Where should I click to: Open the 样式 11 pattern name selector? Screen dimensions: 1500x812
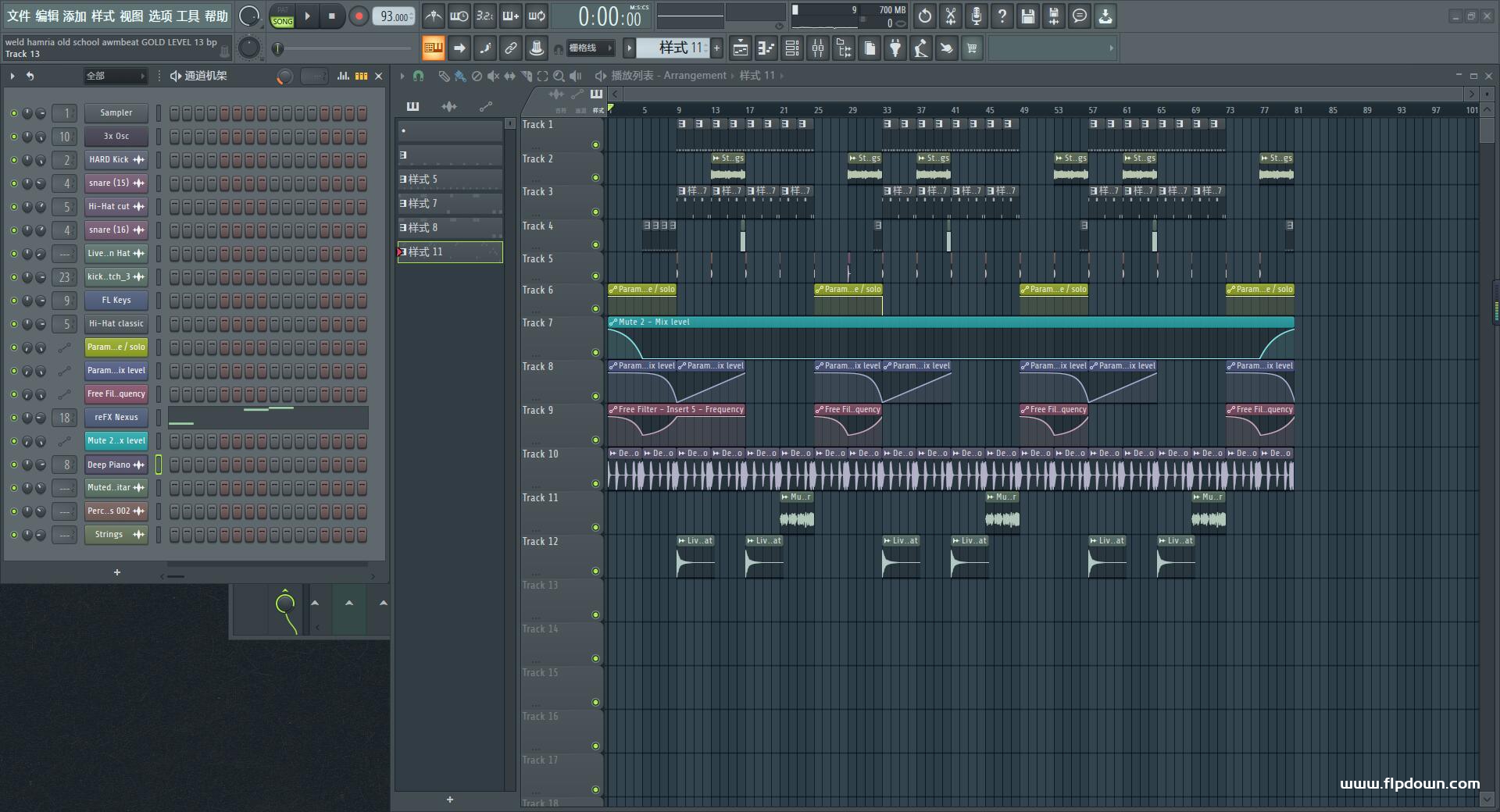pyautogui.click(x=674, y=48)
